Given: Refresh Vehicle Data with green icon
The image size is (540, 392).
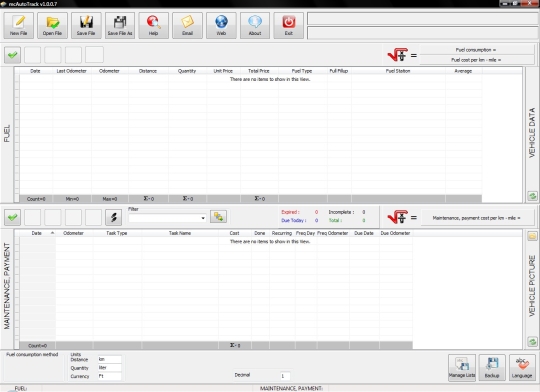Looking at the screenshot, I should coord(532,196).
